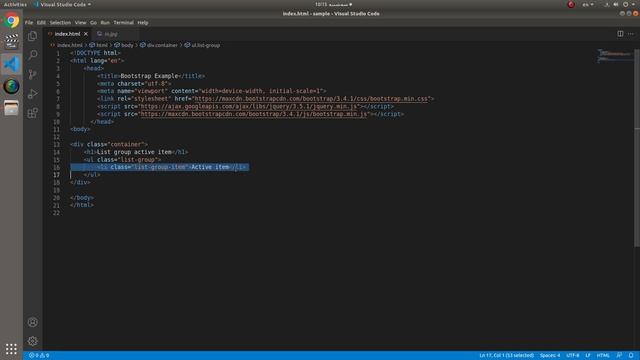Place cursor in "List group active item" heading text
The height and width of the screenshot is (360, 640).
134,152
